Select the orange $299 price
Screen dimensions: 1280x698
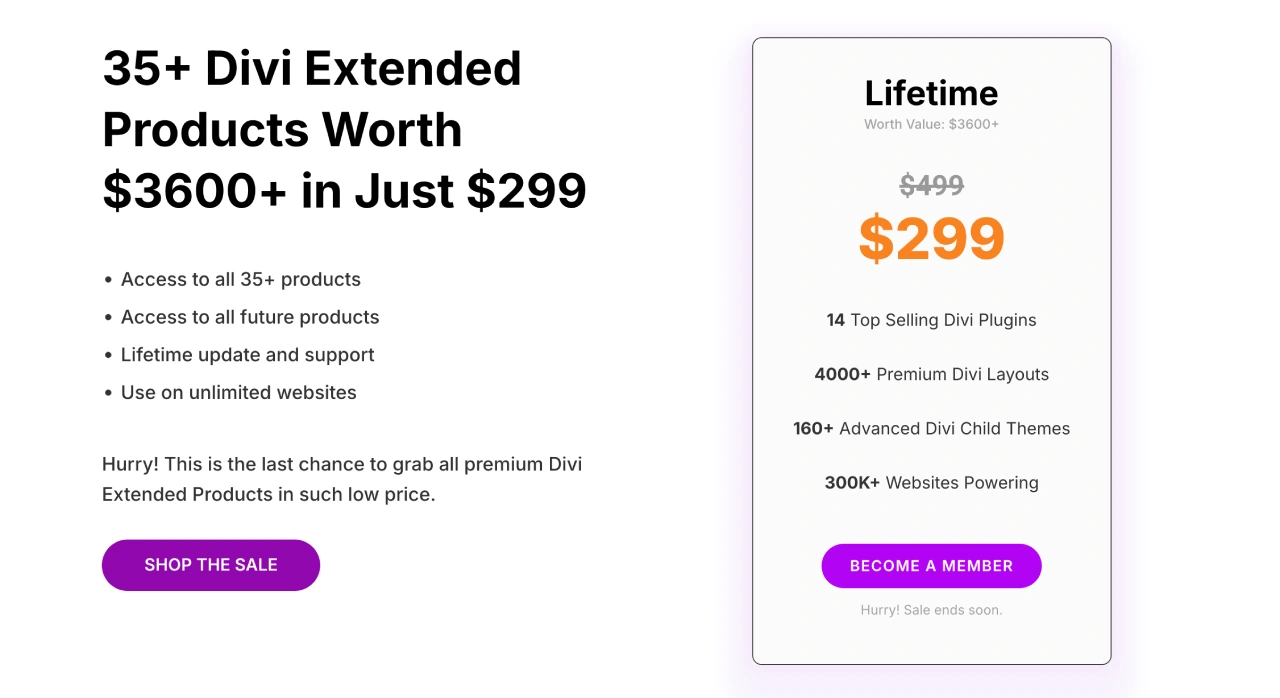click(931, 238)
